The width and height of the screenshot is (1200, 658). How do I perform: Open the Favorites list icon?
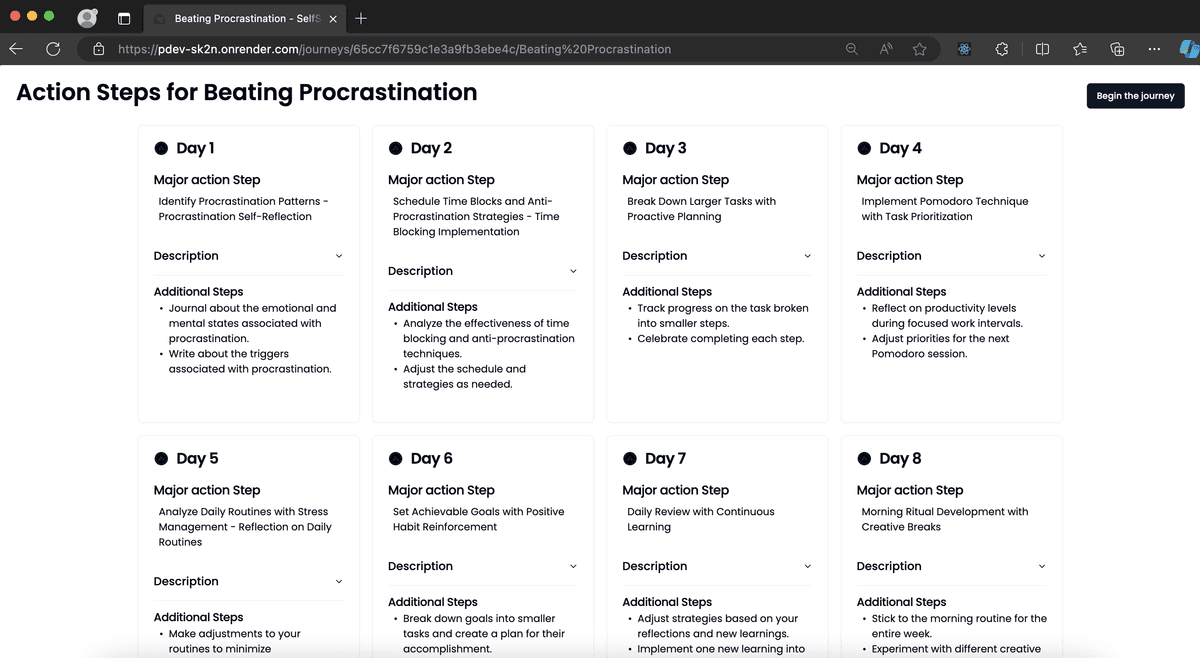(1080, 49)
